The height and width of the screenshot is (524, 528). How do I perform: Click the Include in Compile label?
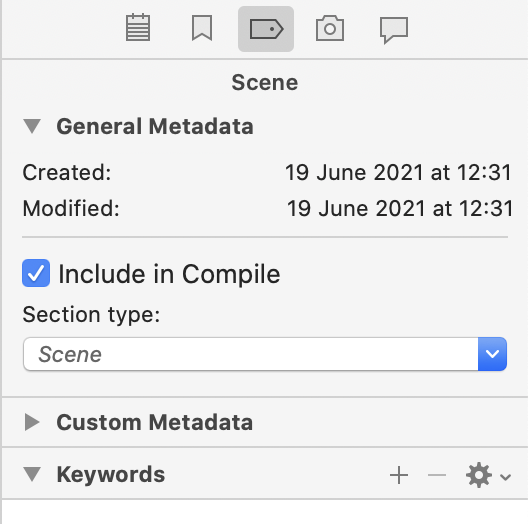[169, 274]
